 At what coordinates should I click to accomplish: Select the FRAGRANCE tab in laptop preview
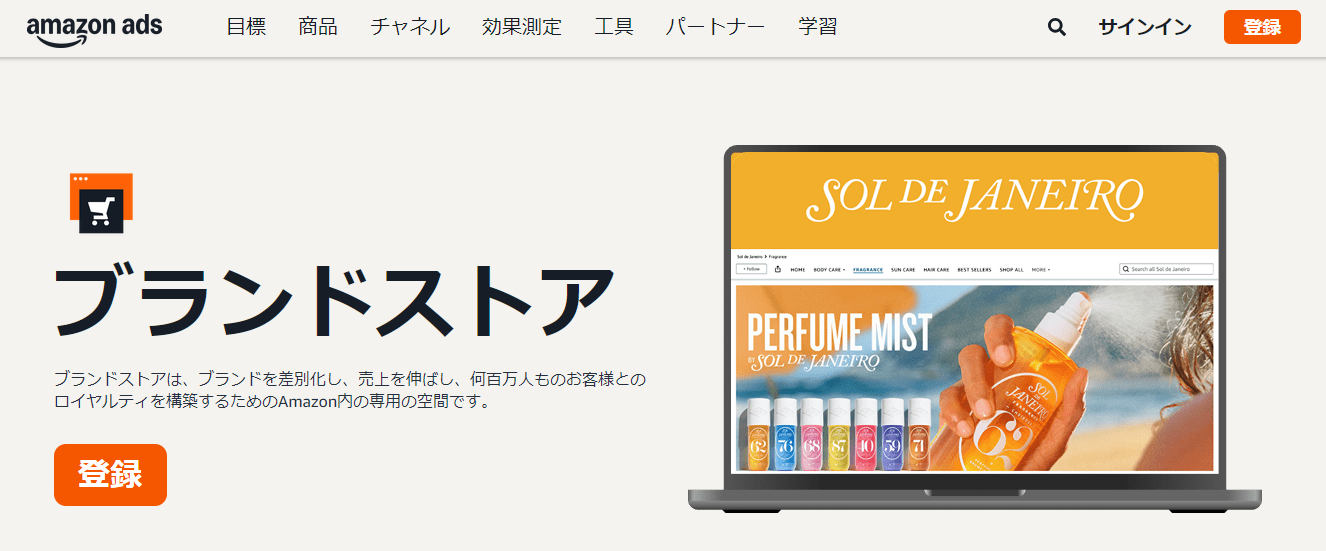point(868,269)
